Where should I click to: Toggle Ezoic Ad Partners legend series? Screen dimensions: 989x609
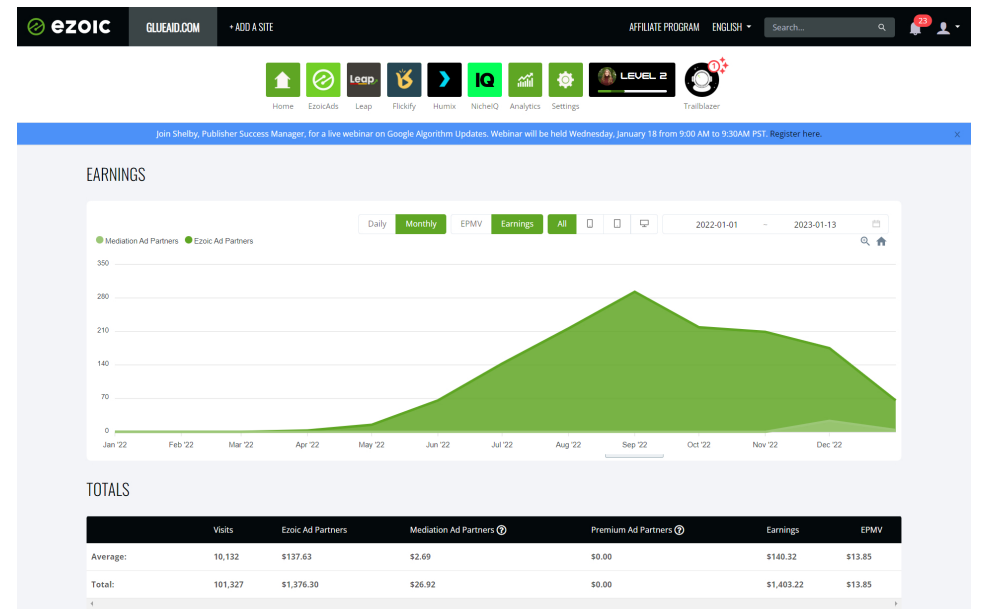[x=219, y=241]
